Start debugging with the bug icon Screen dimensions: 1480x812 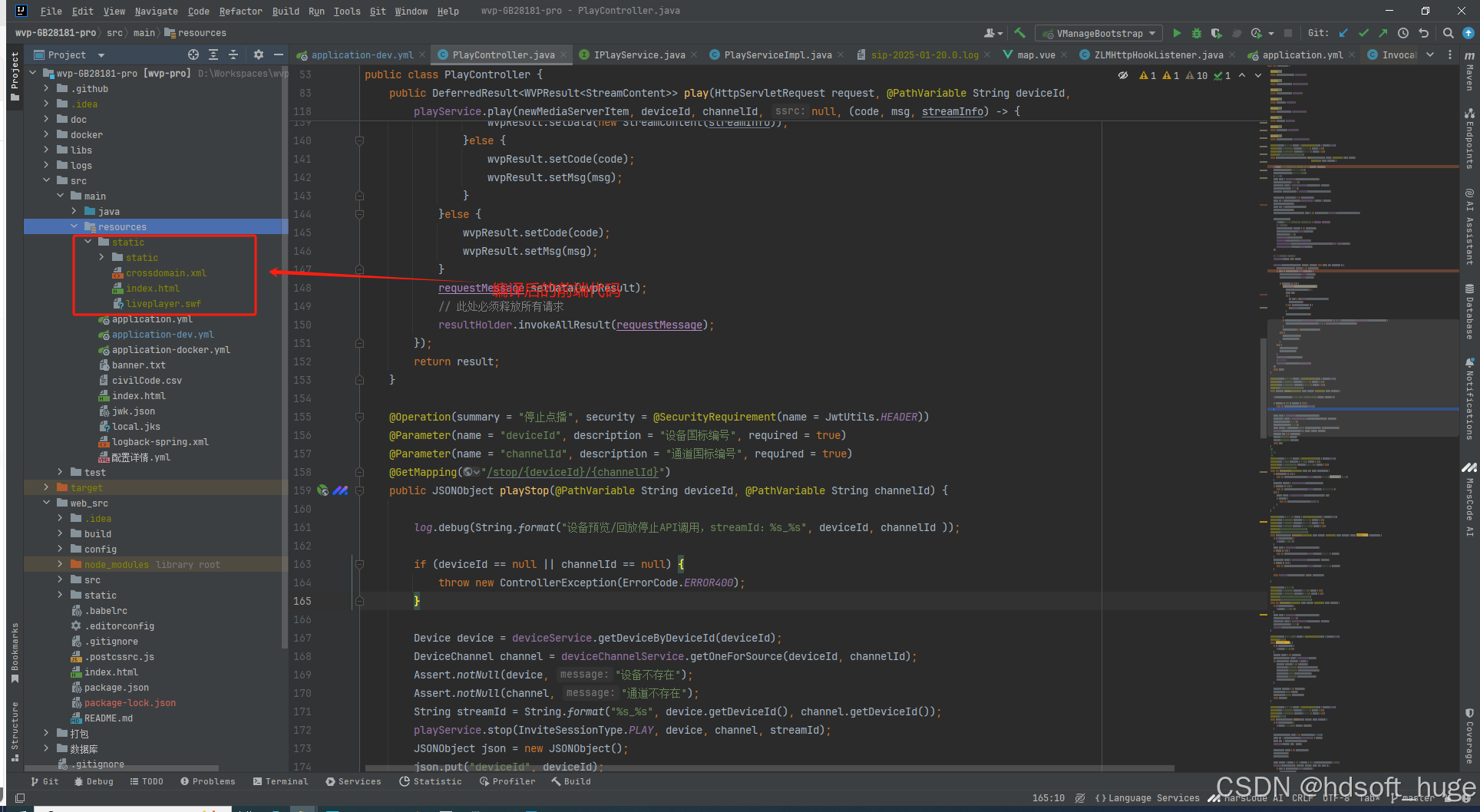coord(1197,33)
